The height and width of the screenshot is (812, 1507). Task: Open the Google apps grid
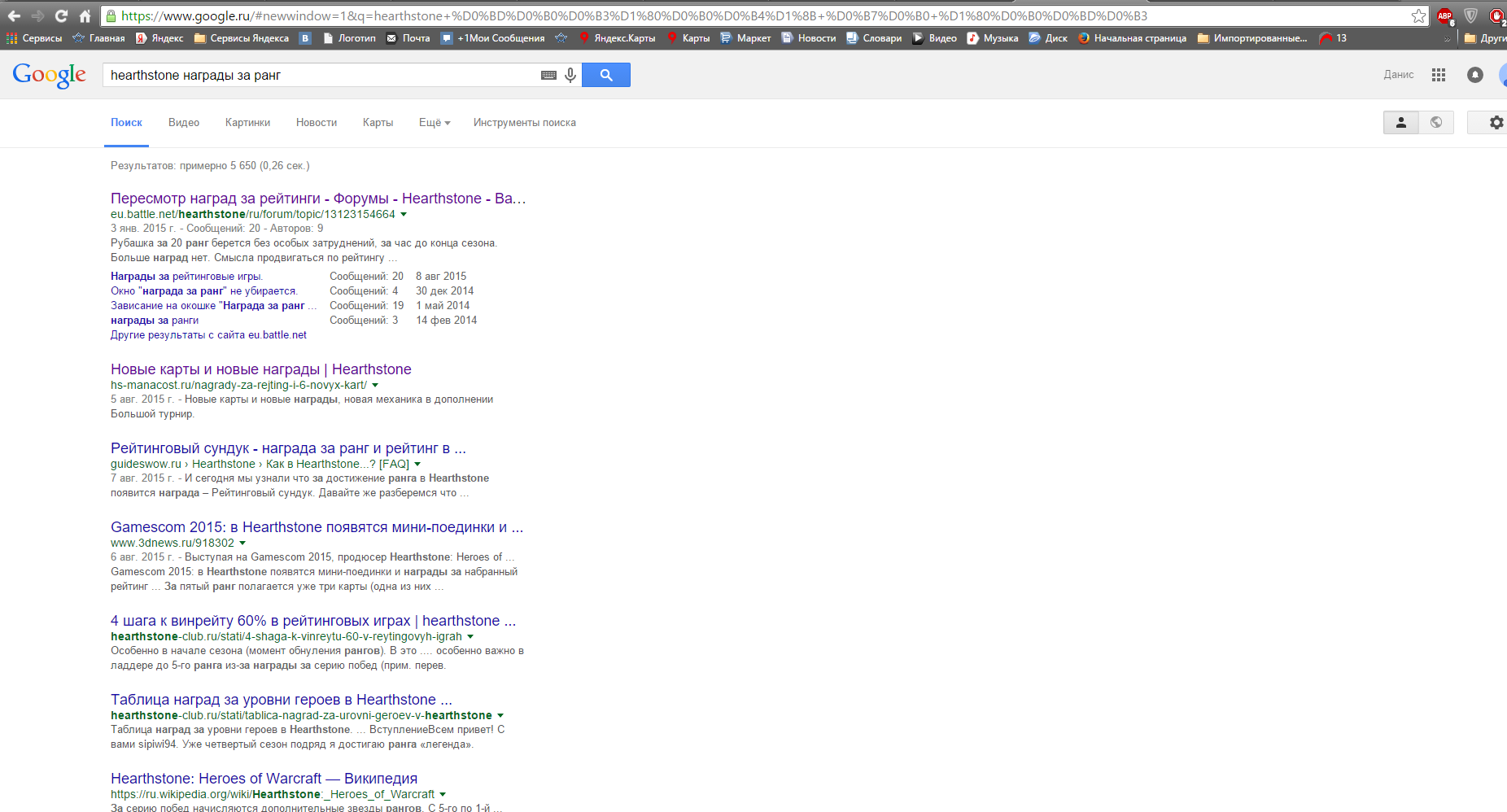point(1439,75)
